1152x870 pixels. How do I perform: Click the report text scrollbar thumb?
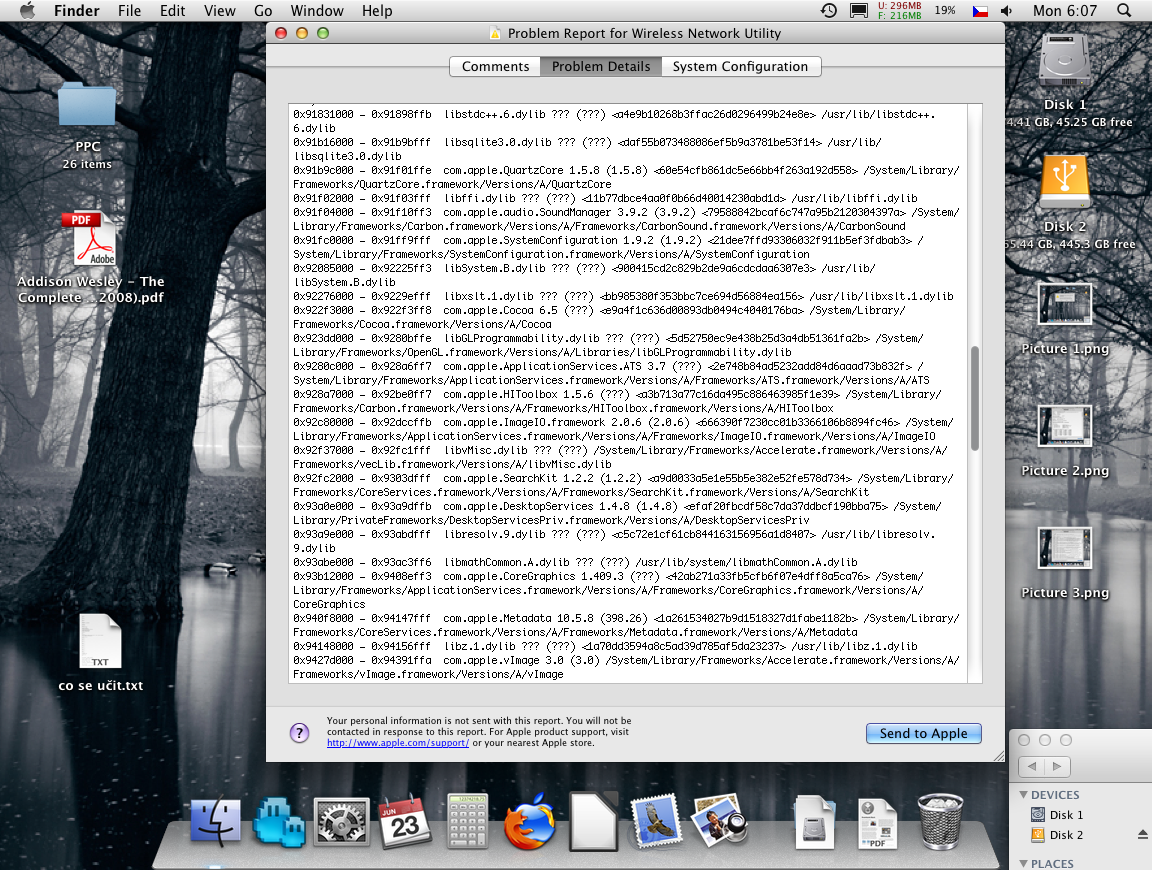[975, 398]
